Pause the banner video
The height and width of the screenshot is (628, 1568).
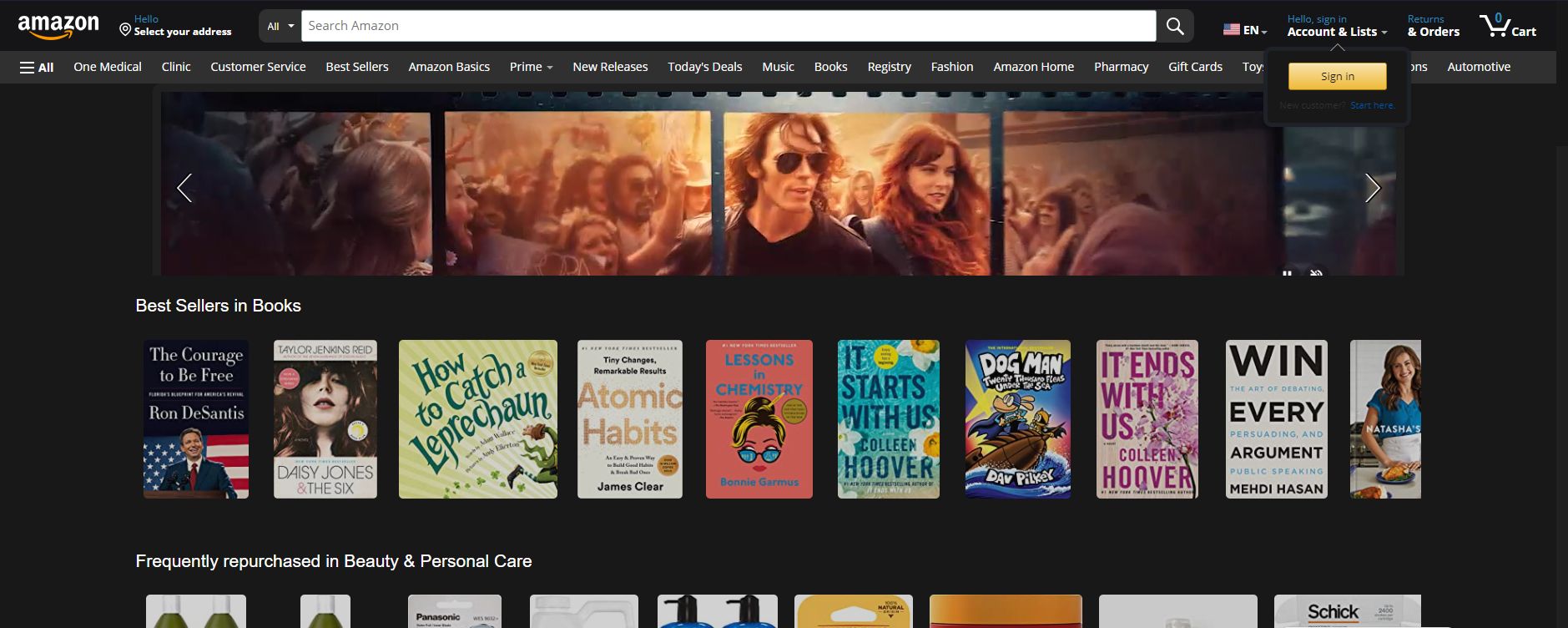pos(1288,272)
